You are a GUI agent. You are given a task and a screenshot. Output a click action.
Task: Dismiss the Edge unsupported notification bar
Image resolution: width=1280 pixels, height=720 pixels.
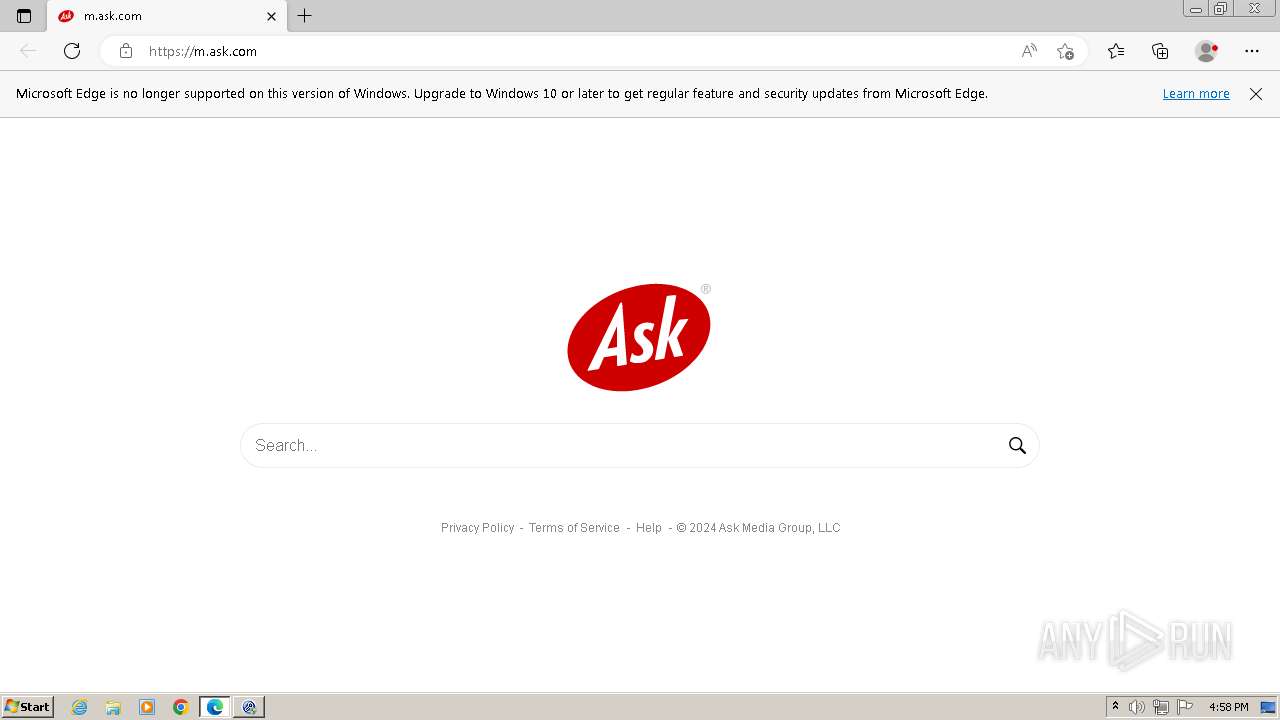[1256, 94]
